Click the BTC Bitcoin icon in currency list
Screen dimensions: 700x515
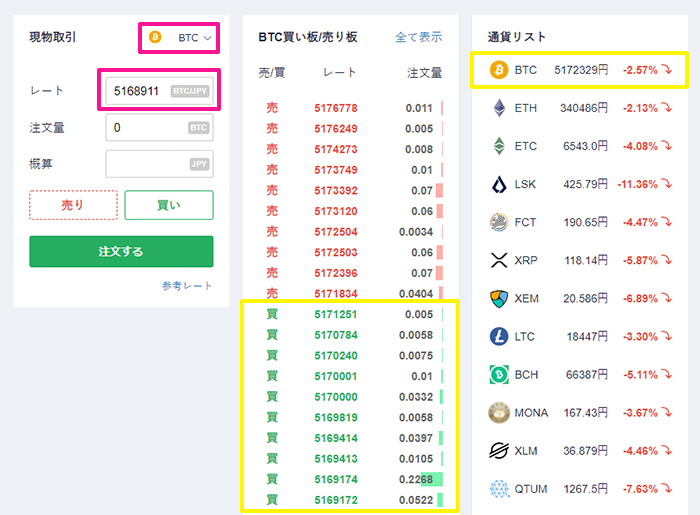[x=499, y=70]
